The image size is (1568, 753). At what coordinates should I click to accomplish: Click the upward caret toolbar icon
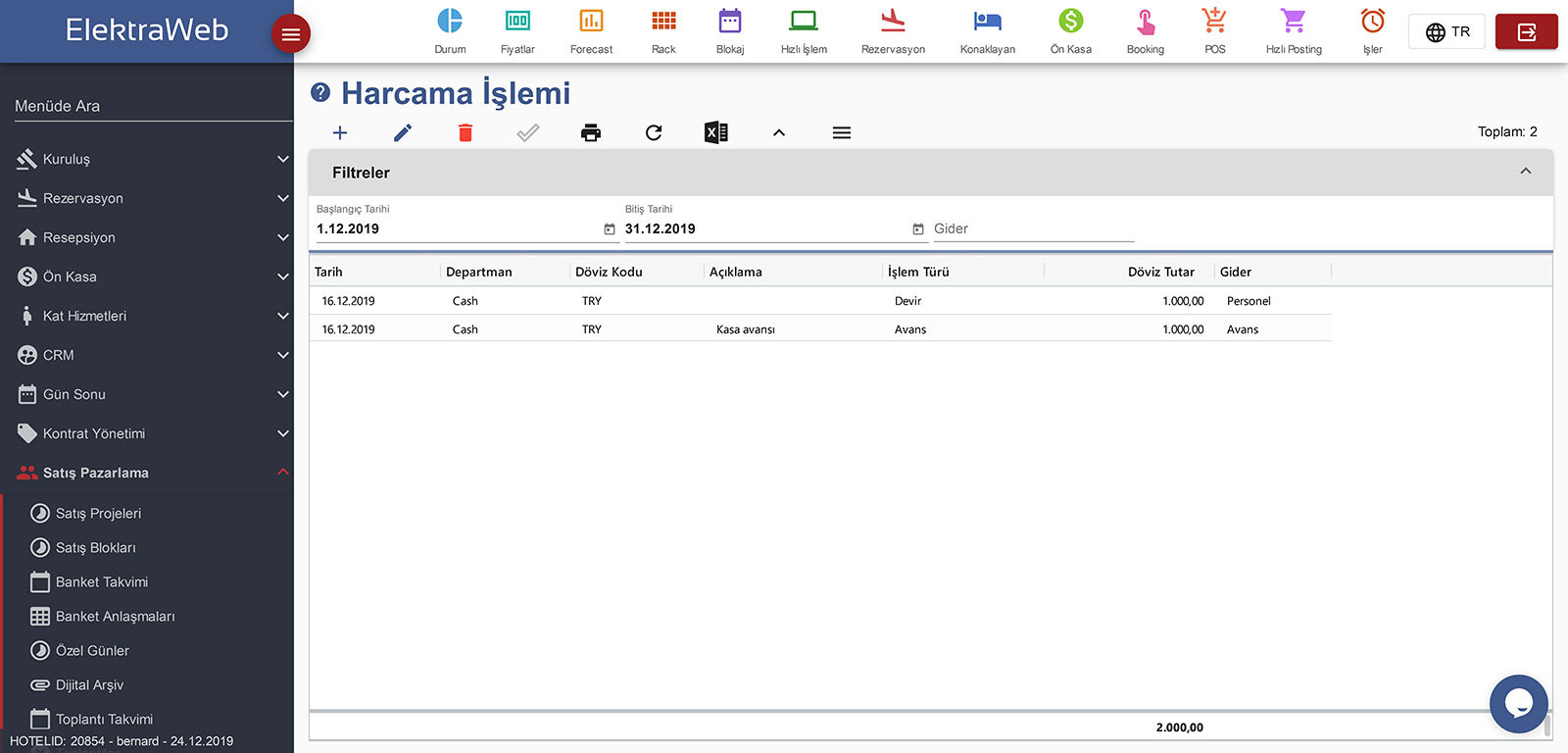click(x=779, y=132)
